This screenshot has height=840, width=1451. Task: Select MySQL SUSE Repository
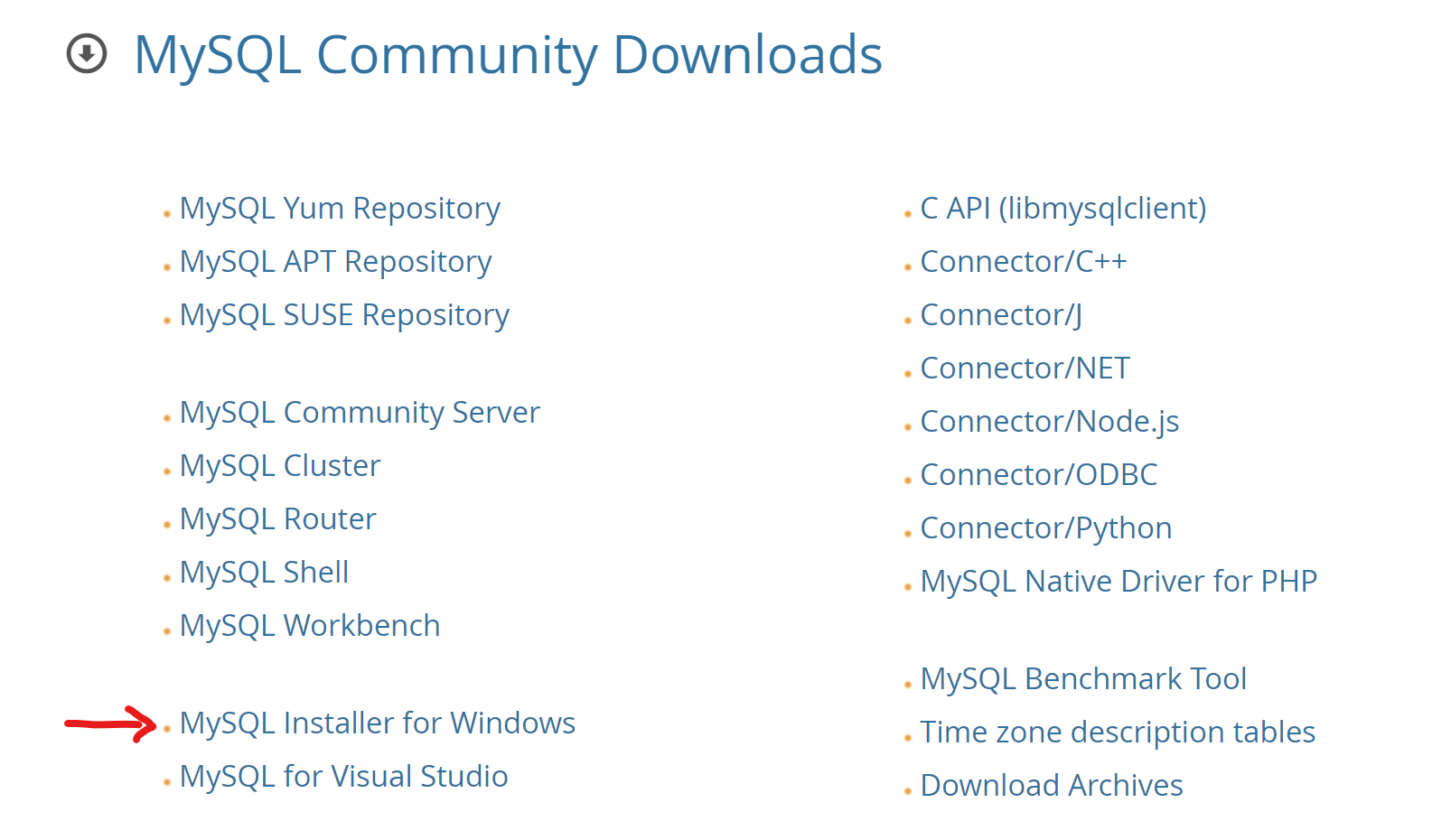(344, 315)
